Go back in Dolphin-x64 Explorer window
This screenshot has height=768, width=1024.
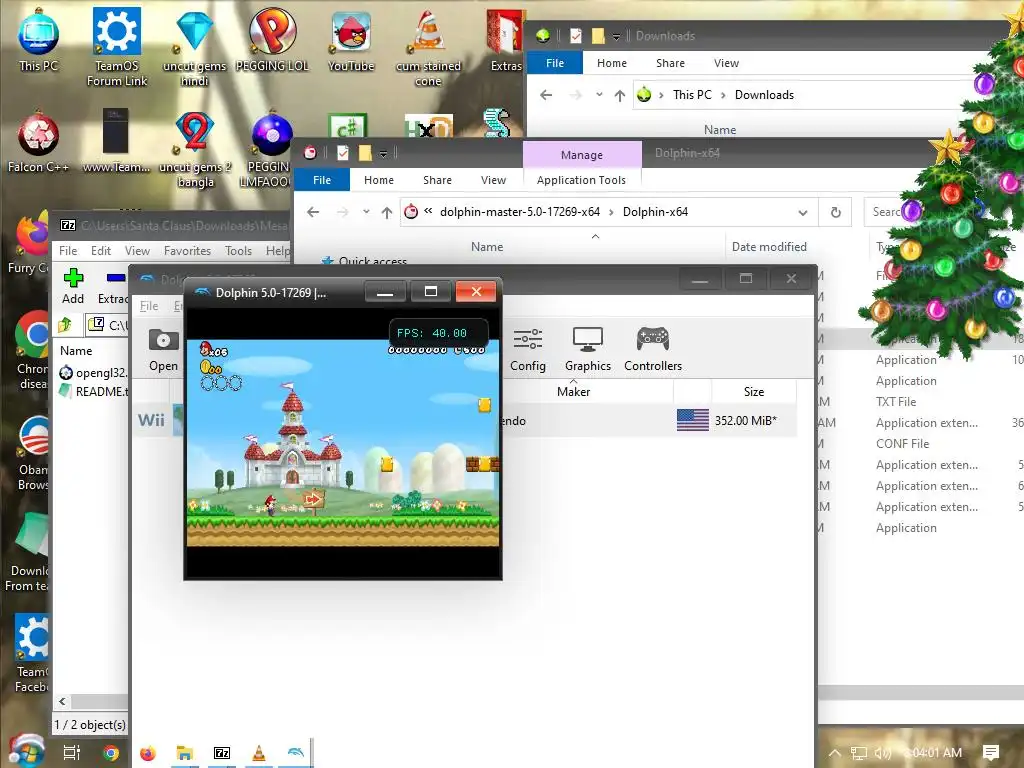[313, 212]
